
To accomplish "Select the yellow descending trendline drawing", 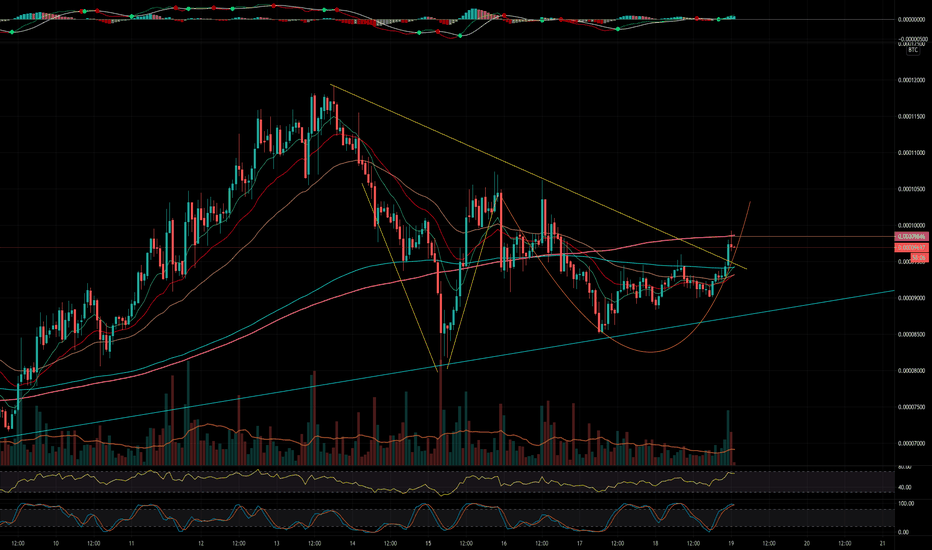I will click(x=538, y=177).
